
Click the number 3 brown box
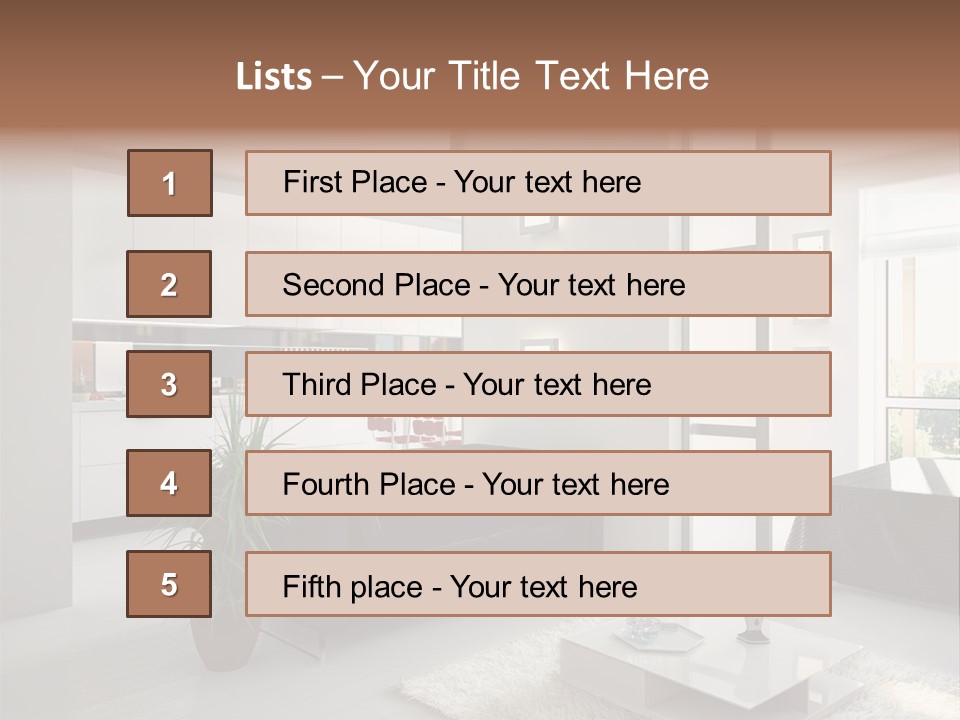coord(169,384)
